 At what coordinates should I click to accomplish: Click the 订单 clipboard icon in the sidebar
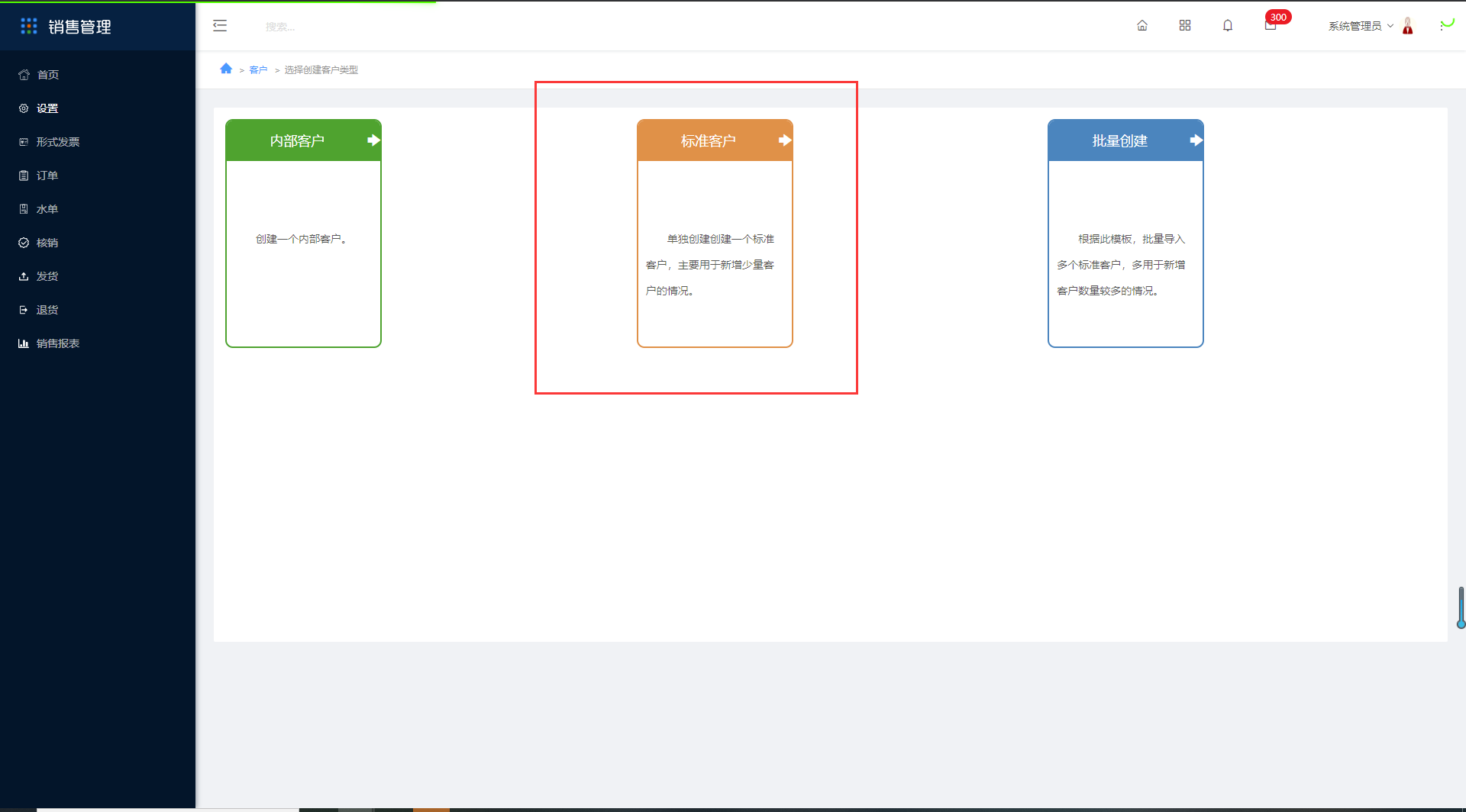tap(24, 176)
